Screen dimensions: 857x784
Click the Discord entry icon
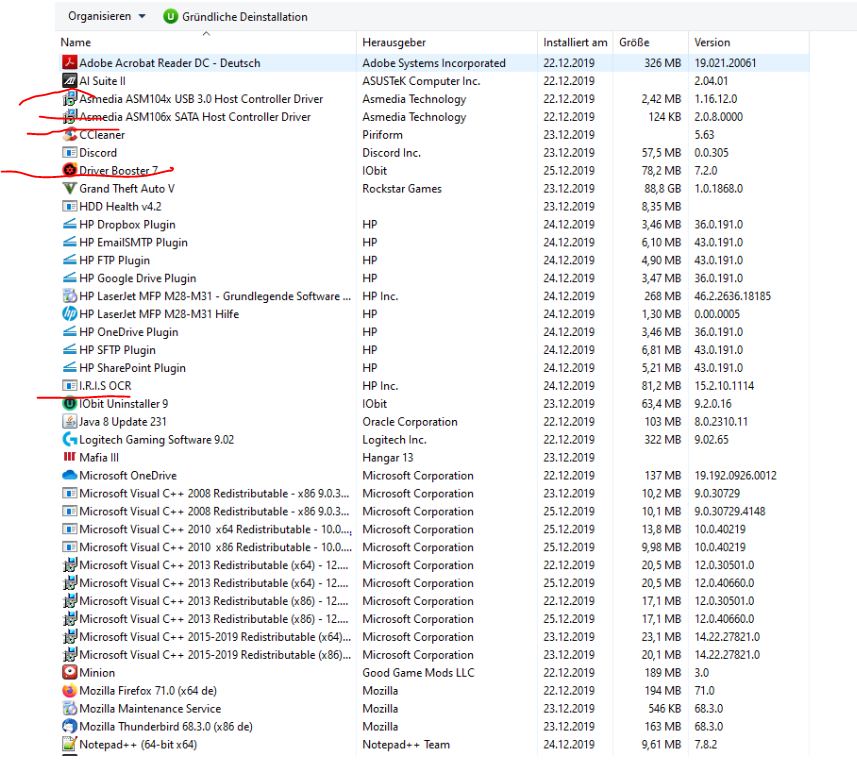[69, 153]
